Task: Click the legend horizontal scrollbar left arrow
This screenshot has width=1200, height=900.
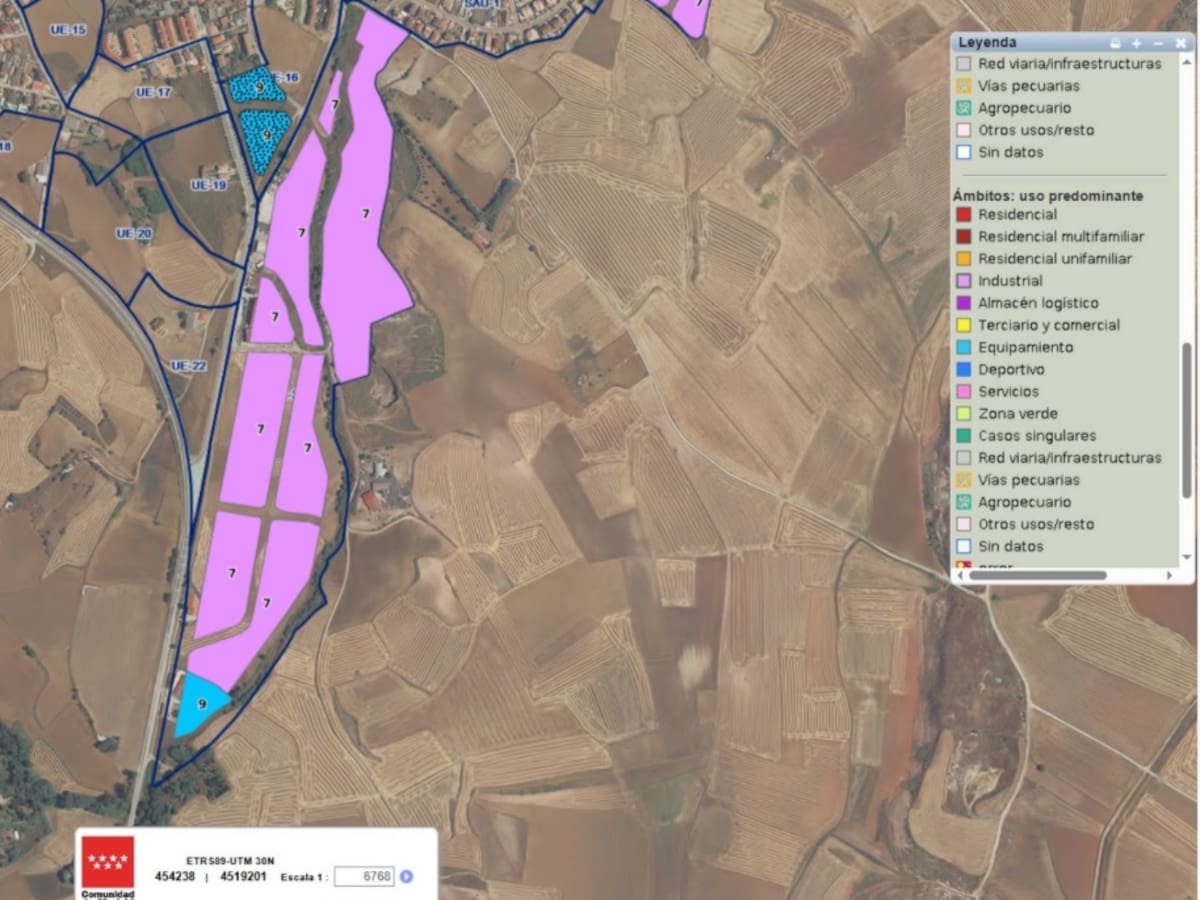Action: tap(961, 576)
